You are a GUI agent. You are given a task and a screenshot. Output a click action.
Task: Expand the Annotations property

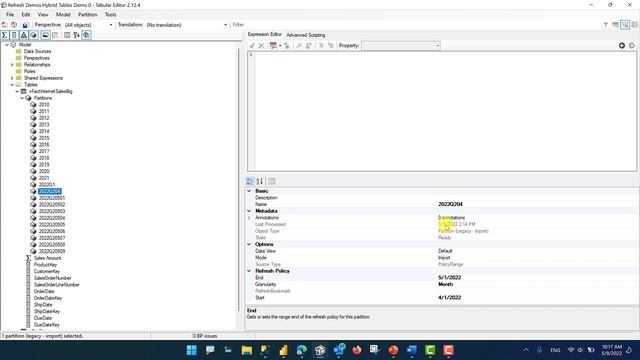[x=249, y=218]
